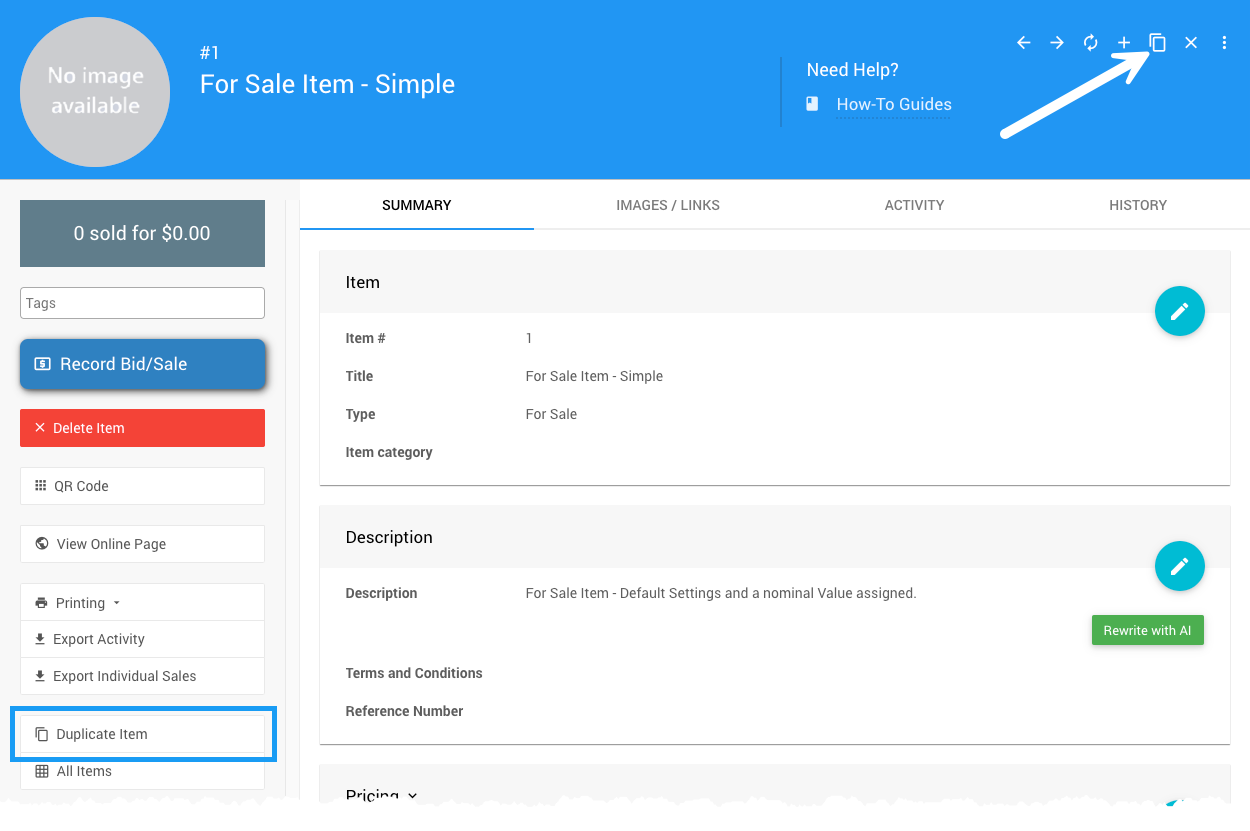The width and height of the screenshot is (1250, 831).
Task: Click Rewrite with AI button
Action: coord(1147,631)
